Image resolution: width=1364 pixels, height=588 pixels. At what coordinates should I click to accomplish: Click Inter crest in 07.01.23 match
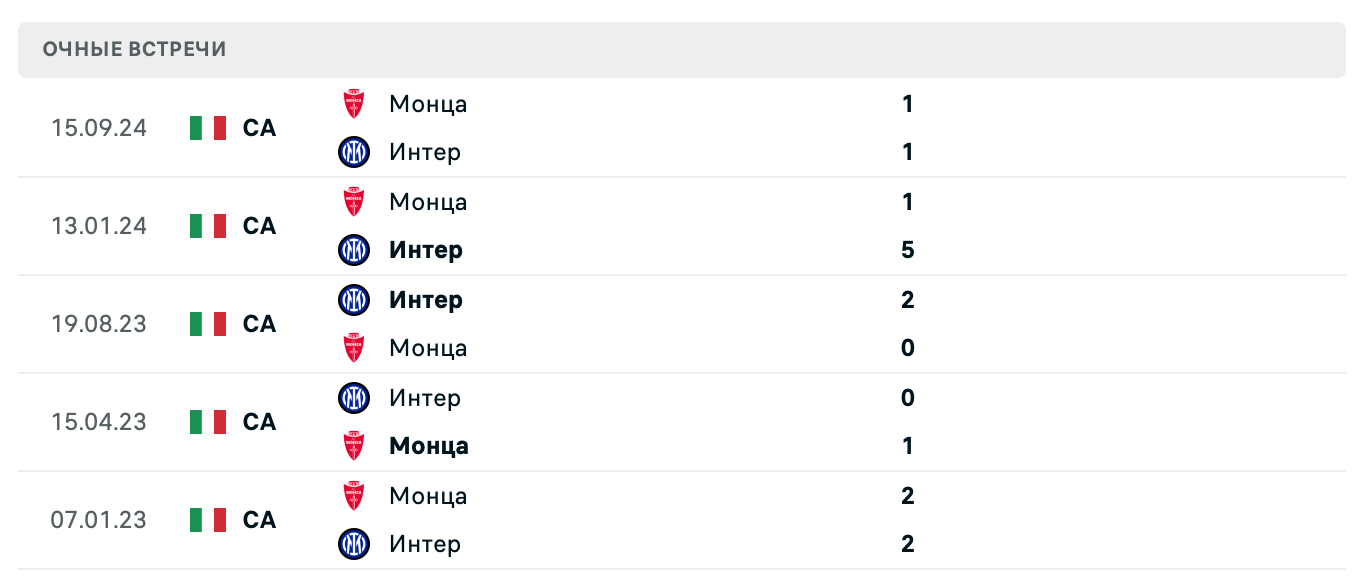pyautogui.click(x=353, y=544)
